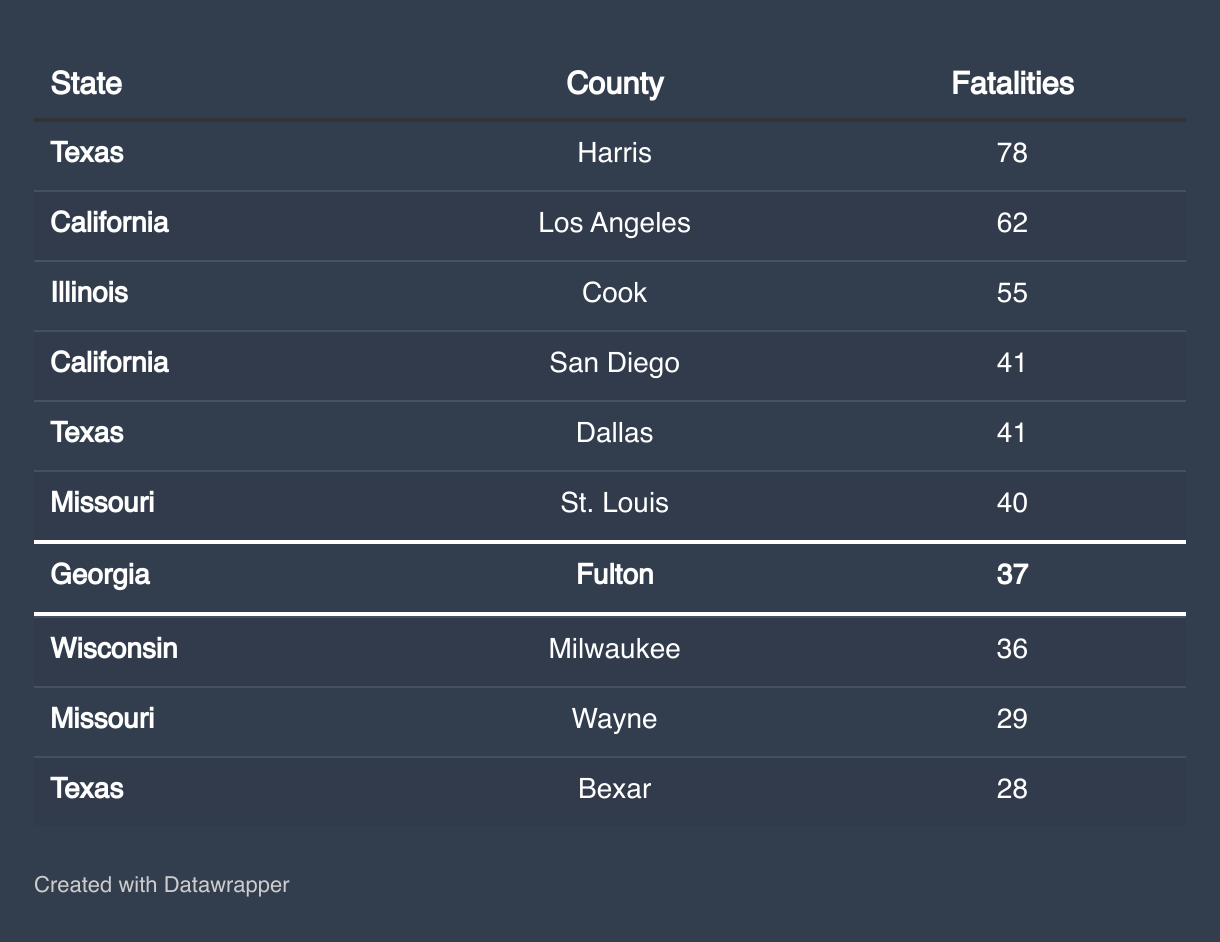This screenshot has height=942, width=1220.
Task: Select the Illinois state cell
Action: pos(90,293)
